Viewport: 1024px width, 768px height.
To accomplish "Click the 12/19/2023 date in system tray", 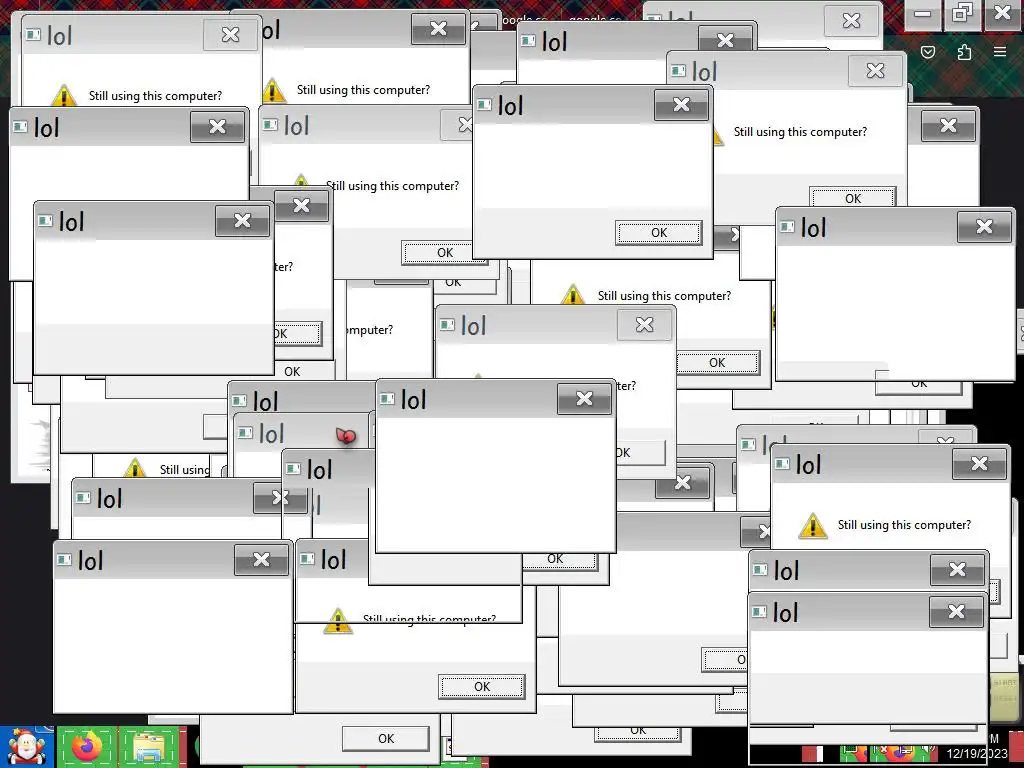I will pyautogui.click(x=977, y=754).
